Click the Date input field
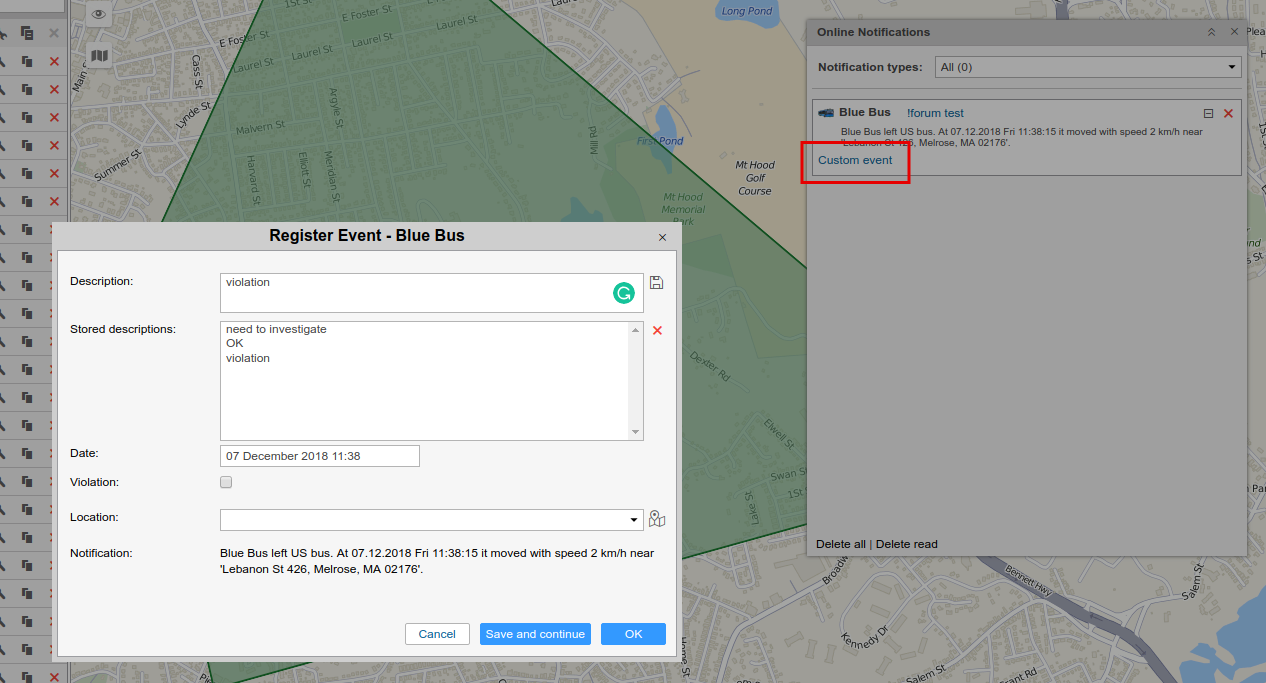This screenshot has height=683, width=1266. [319, 456]
